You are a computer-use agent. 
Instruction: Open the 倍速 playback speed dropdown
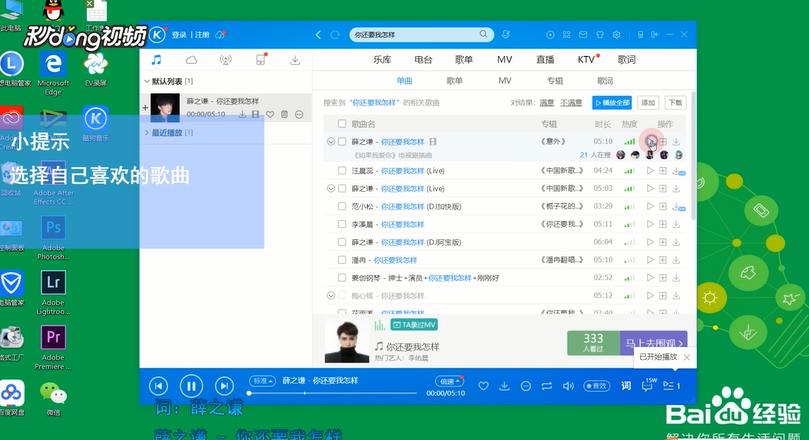tap(449, 381)
